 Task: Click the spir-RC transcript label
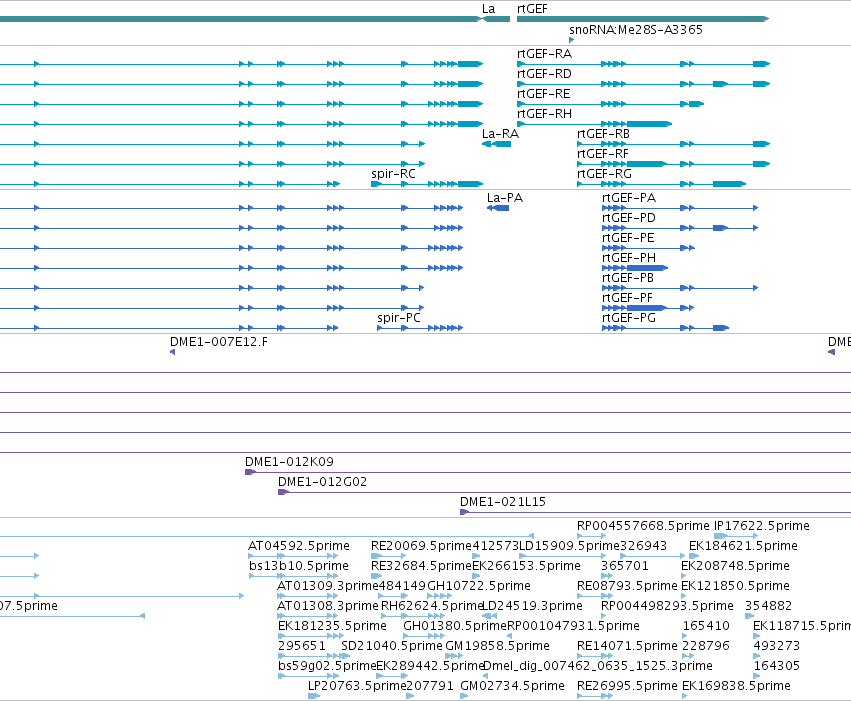pyautogui.click(x=393, y=174)
